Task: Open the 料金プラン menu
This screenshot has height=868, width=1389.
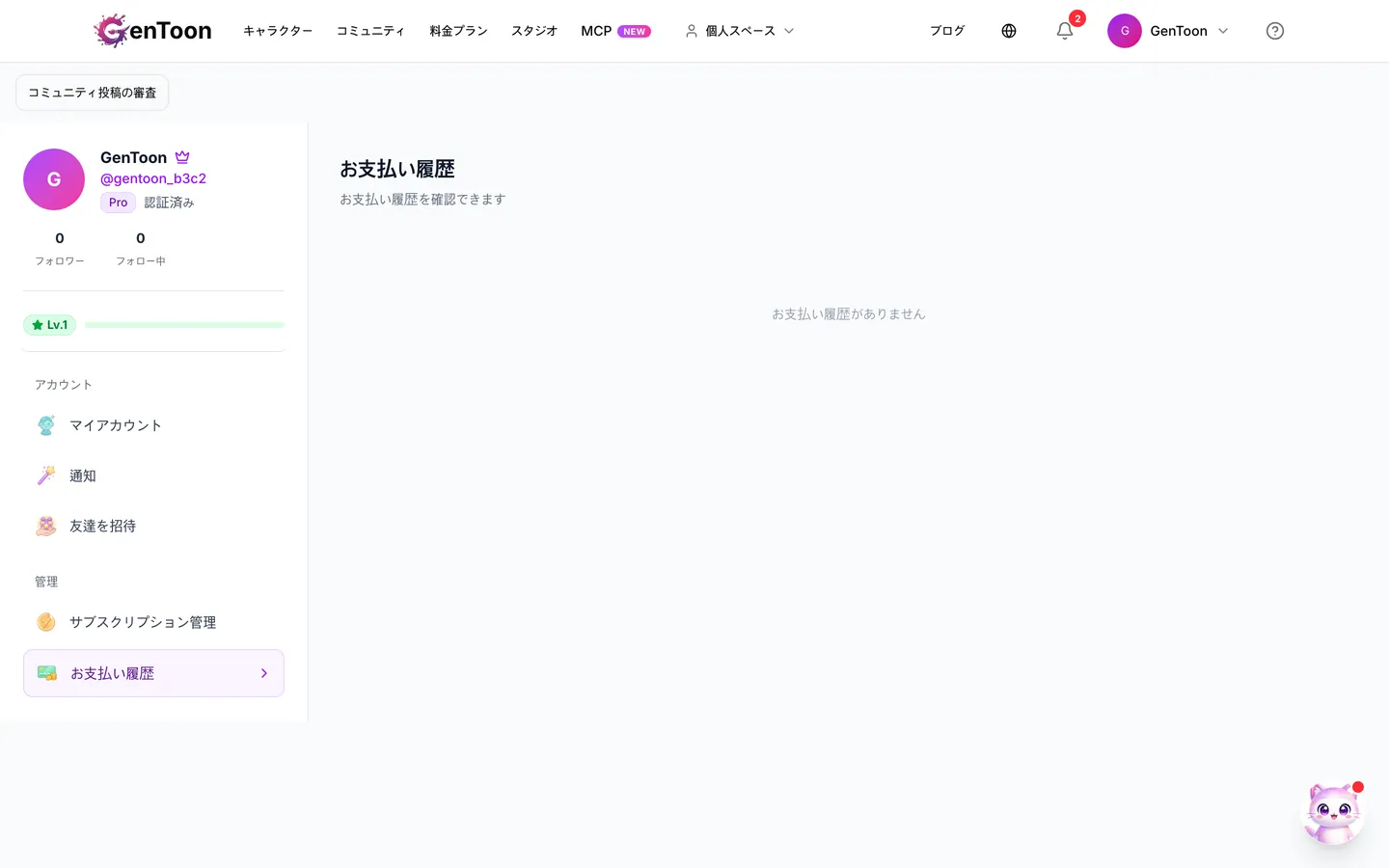Action: [458, 31]
